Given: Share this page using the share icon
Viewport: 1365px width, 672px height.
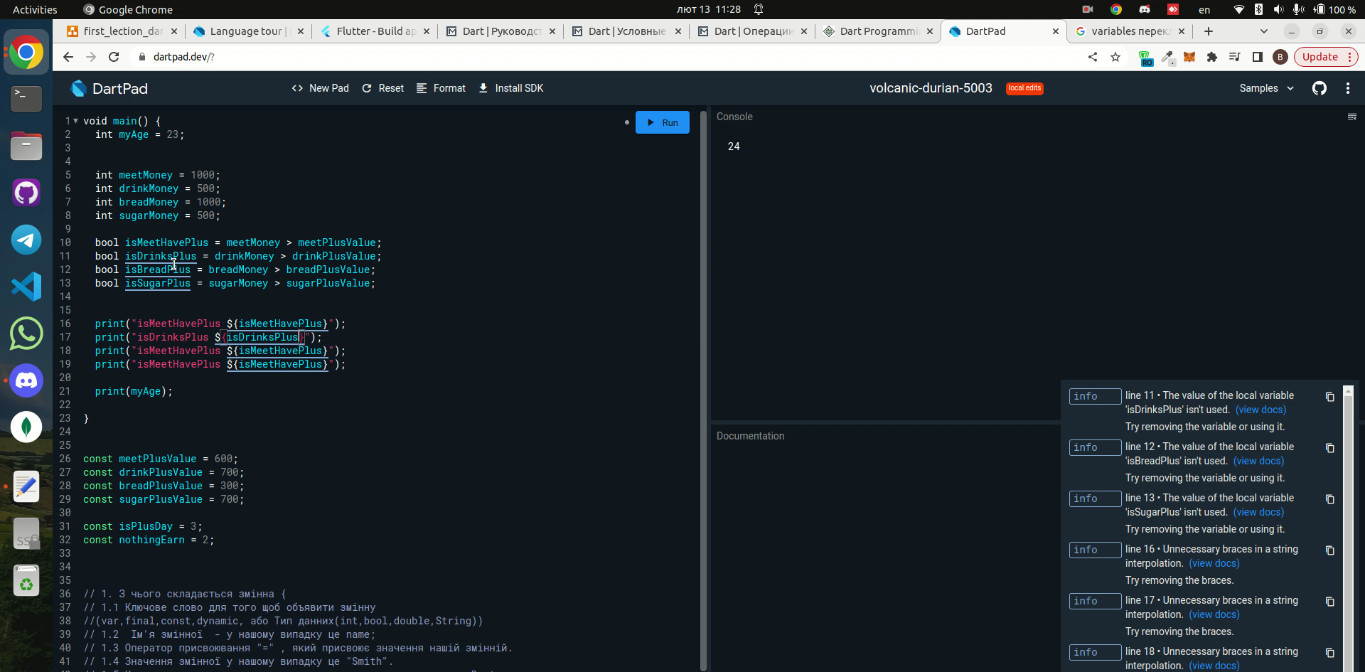Looking at the screenshot, I should [1092, 57].
